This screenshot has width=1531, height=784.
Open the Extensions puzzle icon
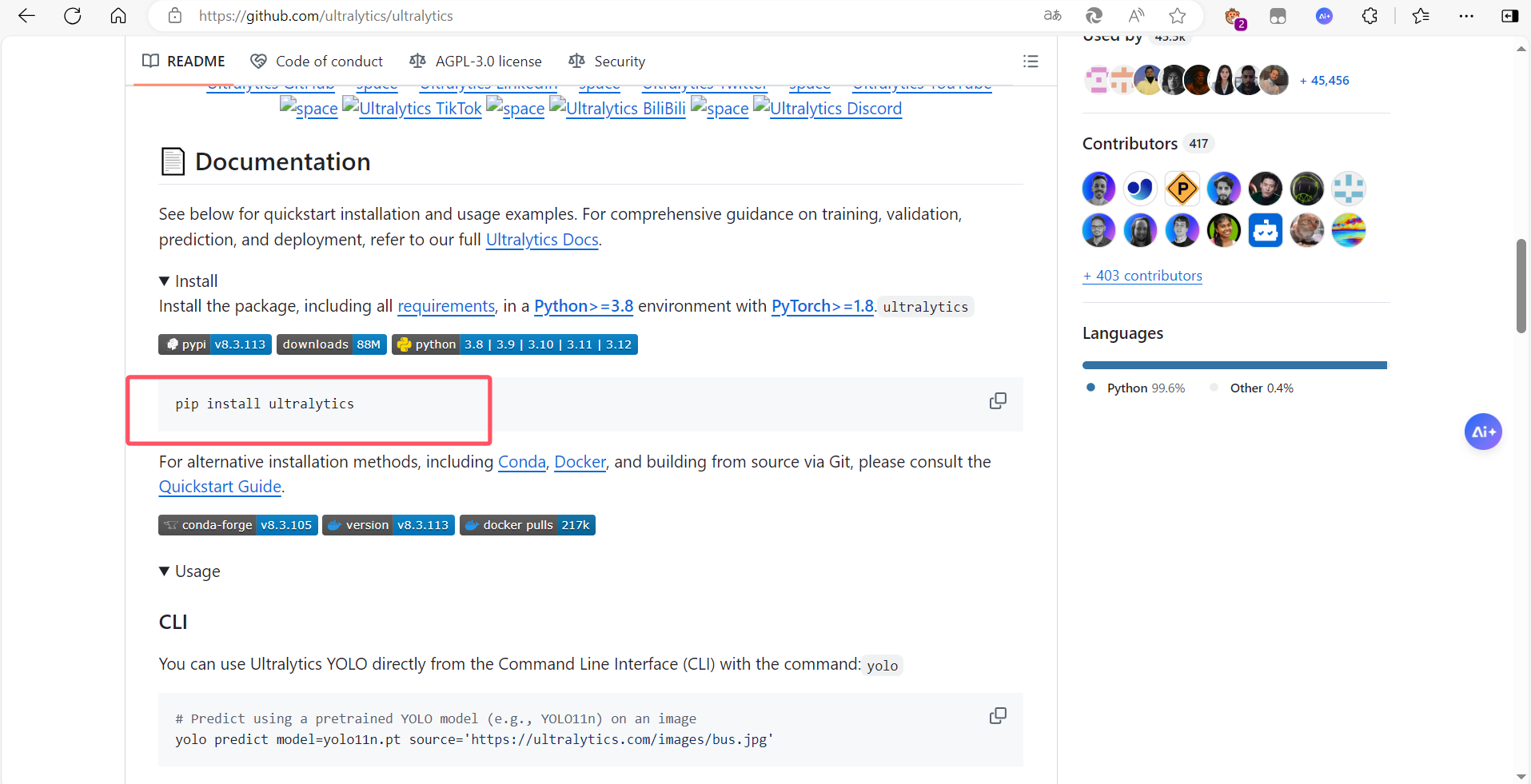(1370, 16)
